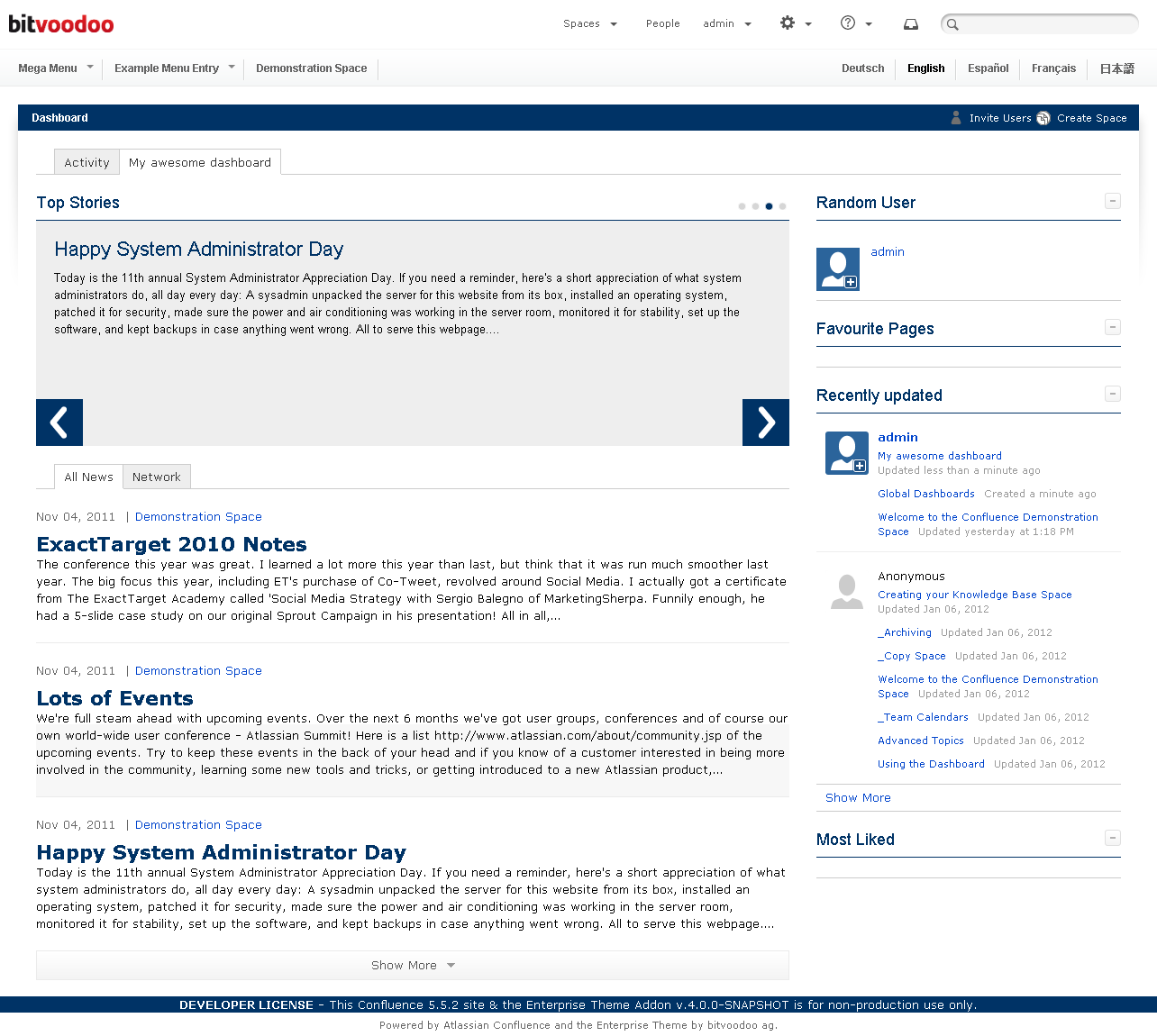Click the Invite Users person icon

tap(955, 118)
